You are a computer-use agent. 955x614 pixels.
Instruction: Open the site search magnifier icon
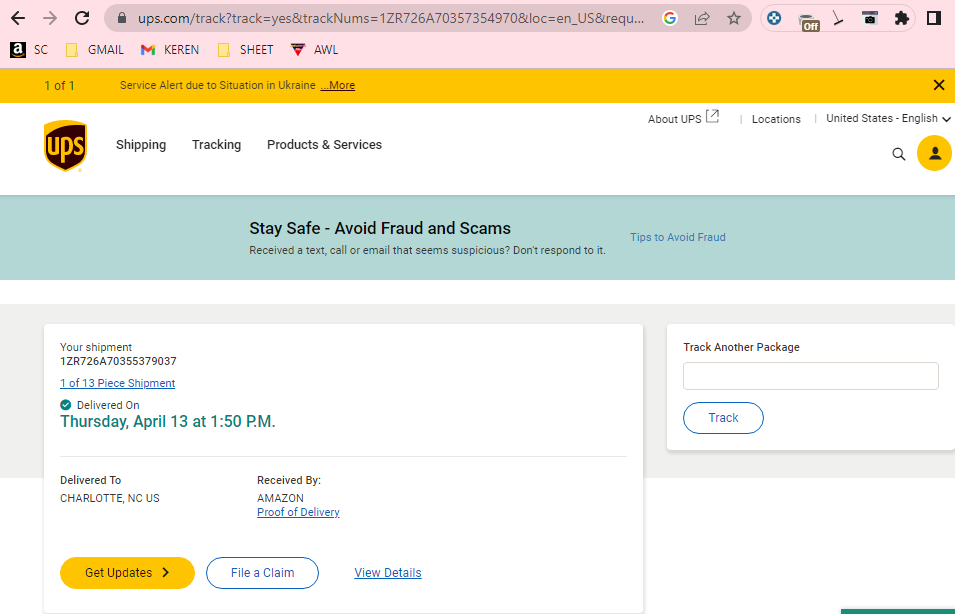tap(898, 154)
